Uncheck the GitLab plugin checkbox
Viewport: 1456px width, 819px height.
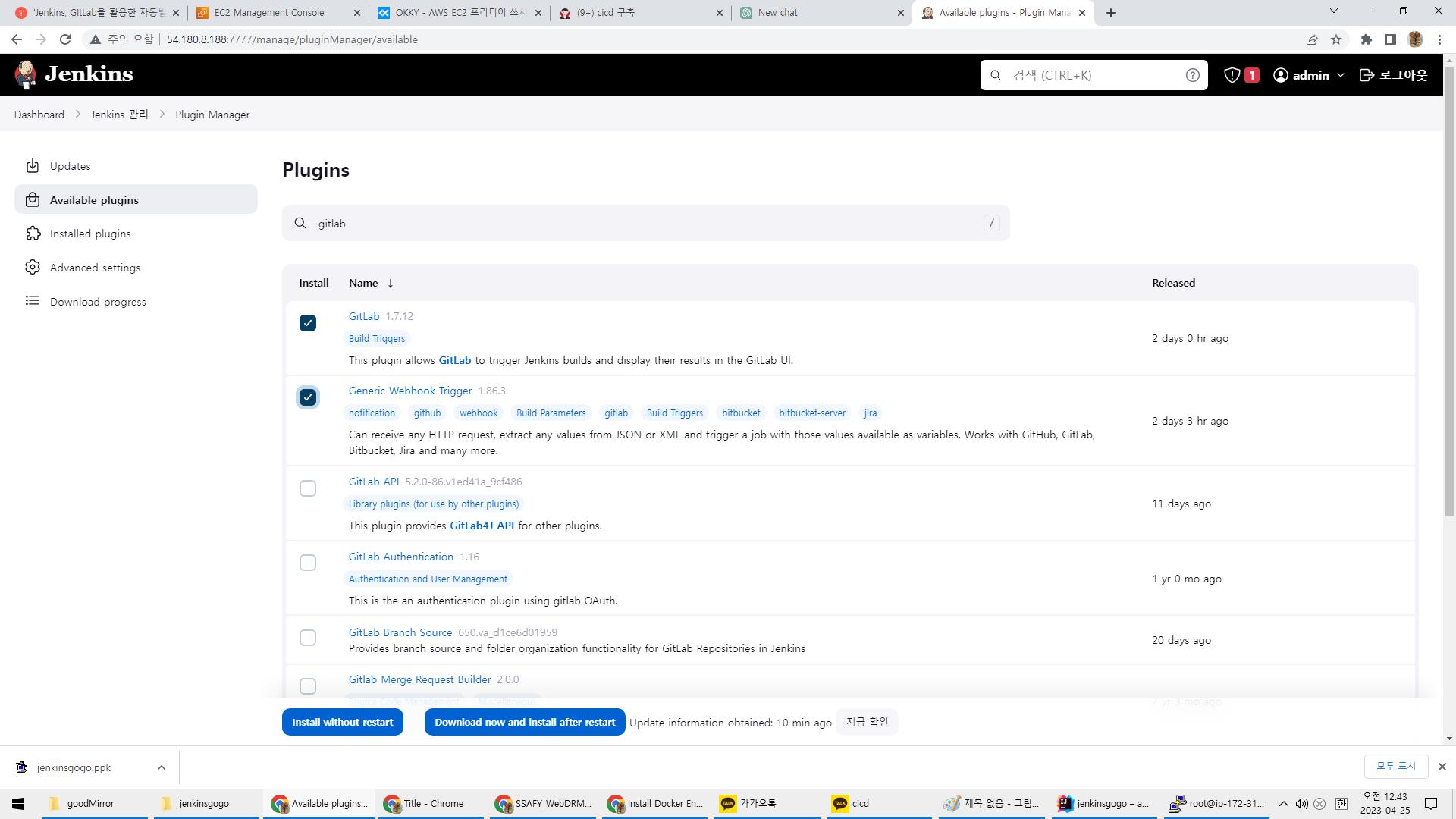(x=308, y=323)
